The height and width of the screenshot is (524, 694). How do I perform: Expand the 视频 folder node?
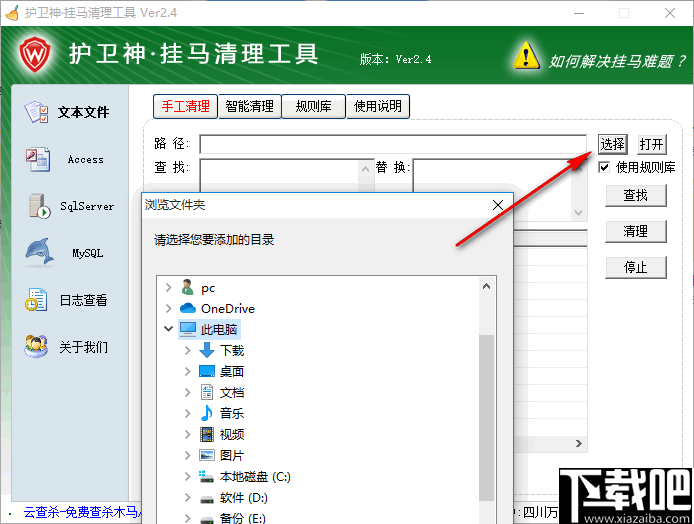coord(188,434)
